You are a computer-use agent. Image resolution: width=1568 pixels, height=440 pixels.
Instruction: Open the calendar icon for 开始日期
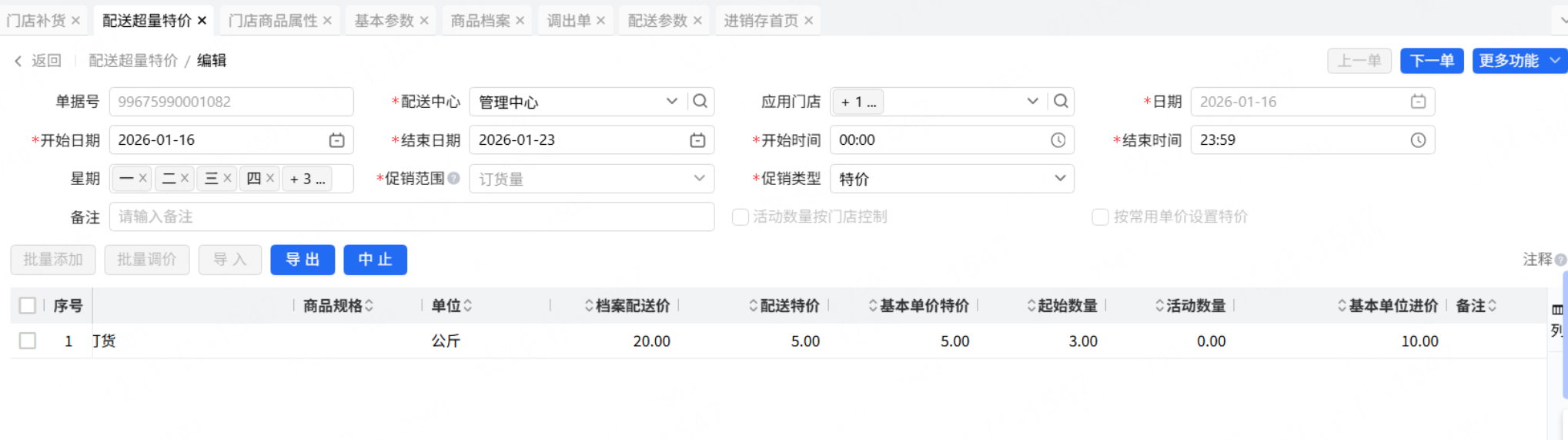pyautogui.click(x=336, y=140)
